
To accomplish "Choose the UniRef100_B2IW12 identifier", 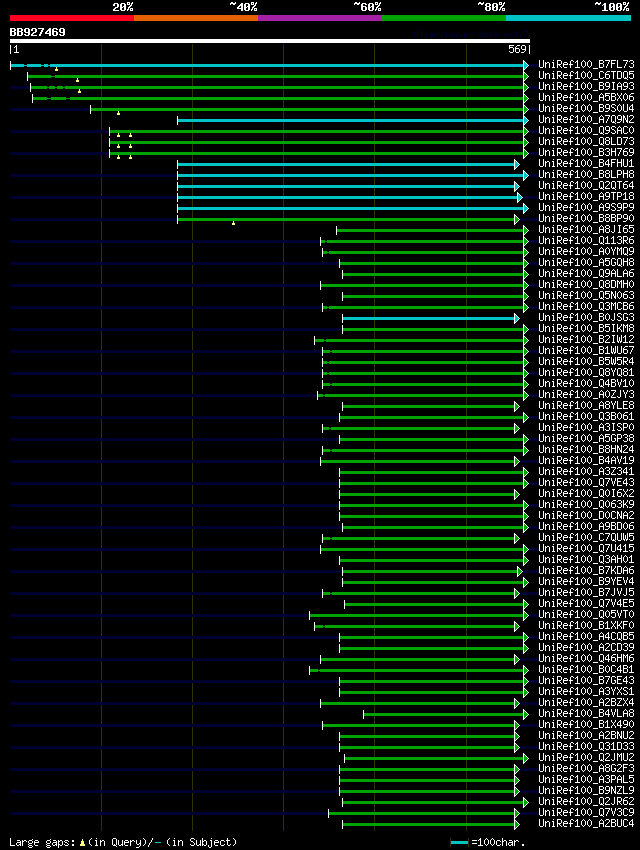I will [x=586, y=339].
